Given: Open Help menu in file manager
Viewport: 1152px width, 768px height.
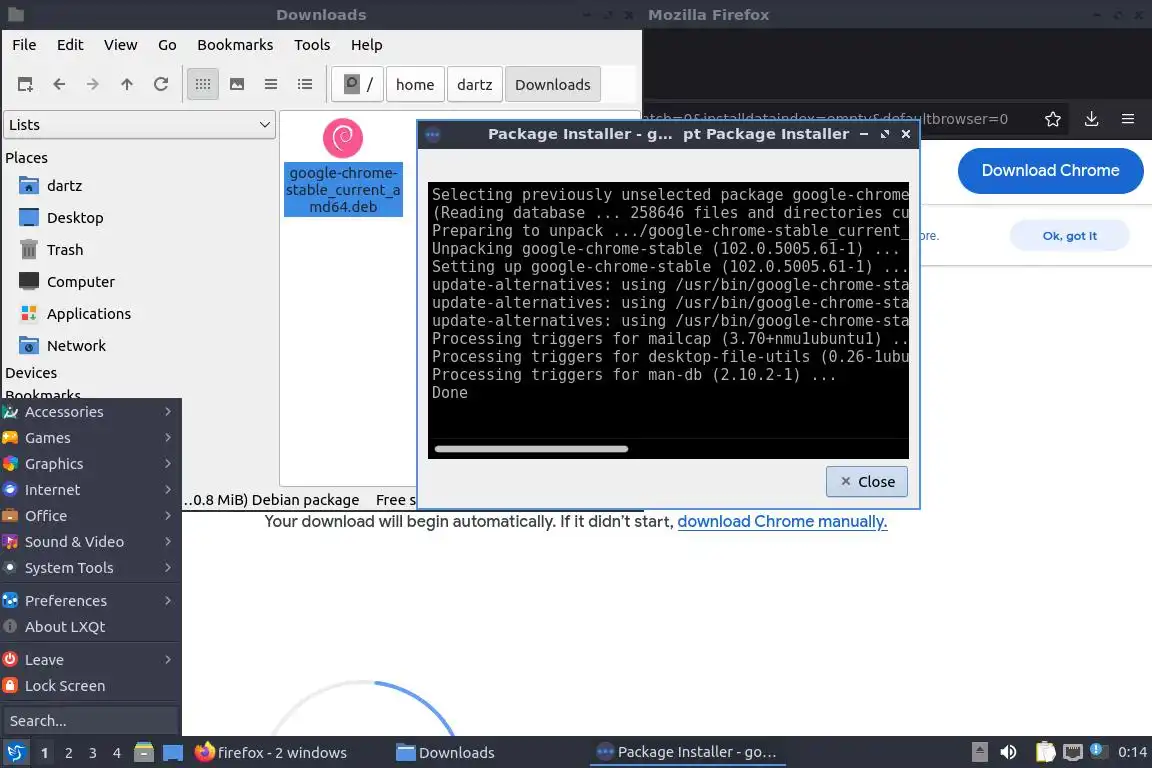Looking at the screenshot, I should click(x=367, y=45).
